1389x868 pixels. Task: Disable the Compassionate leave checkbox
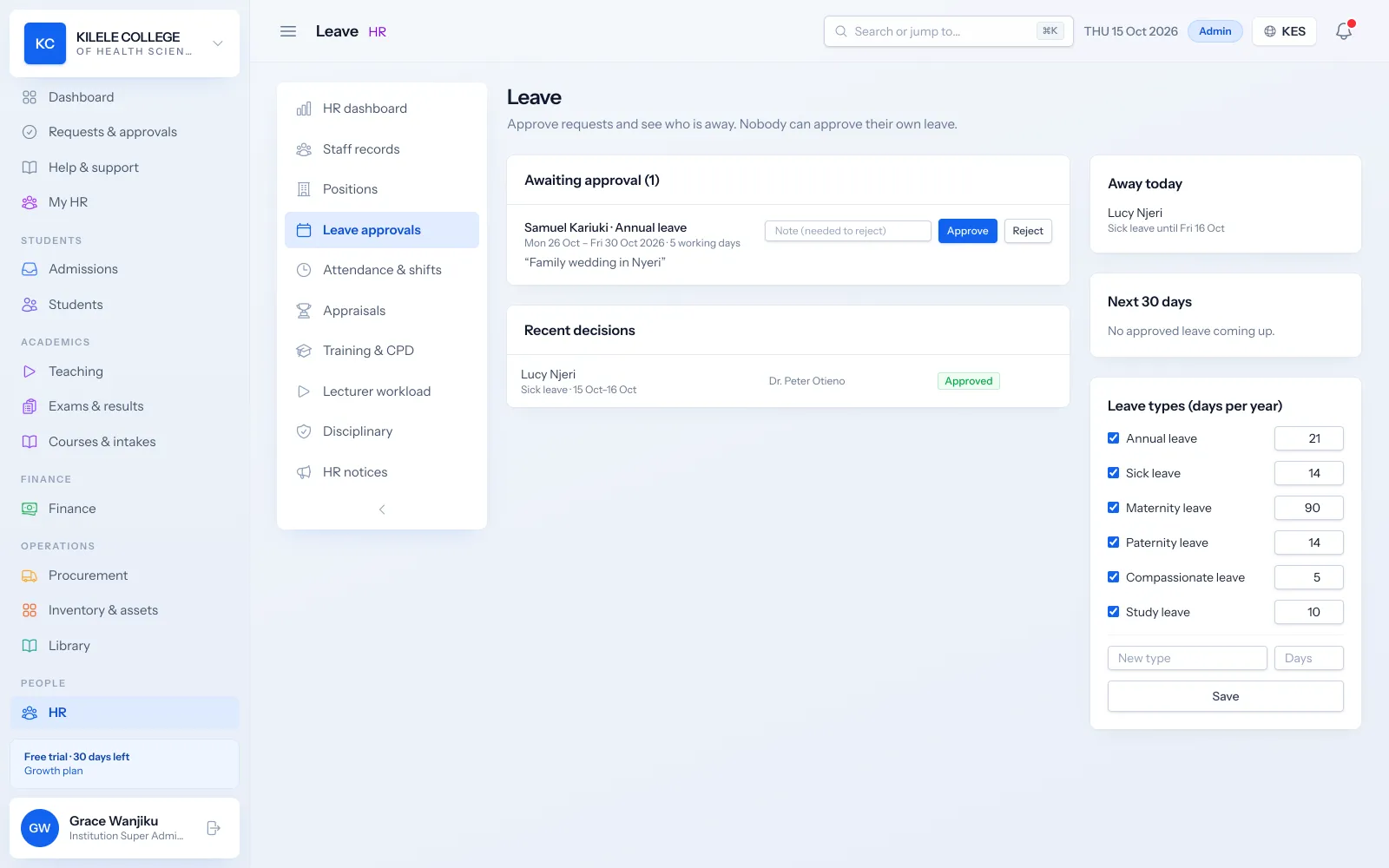tap(1113, 577)
